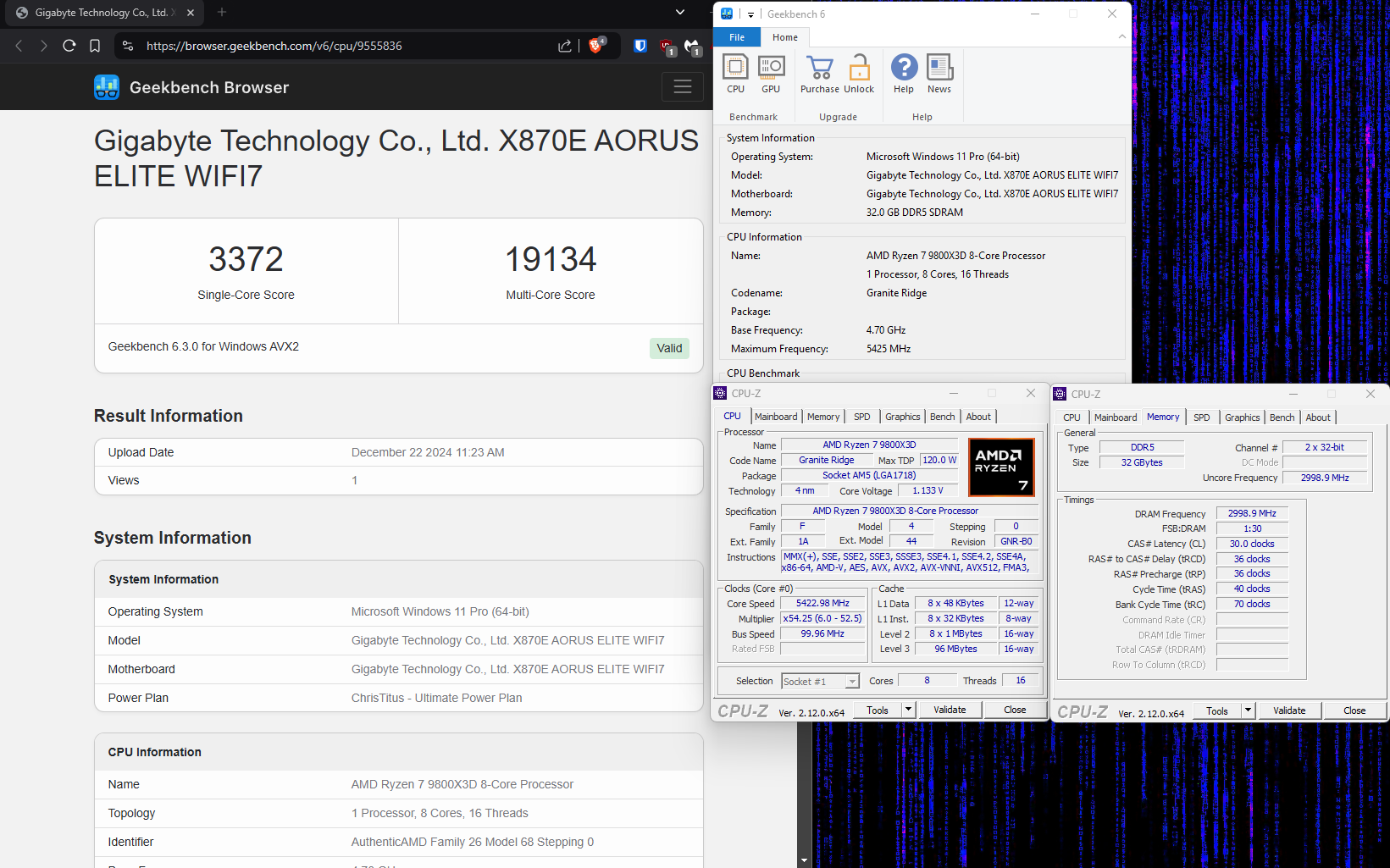
Task: Click Validate in right CPU-Z window
Action: point(1289,711)
